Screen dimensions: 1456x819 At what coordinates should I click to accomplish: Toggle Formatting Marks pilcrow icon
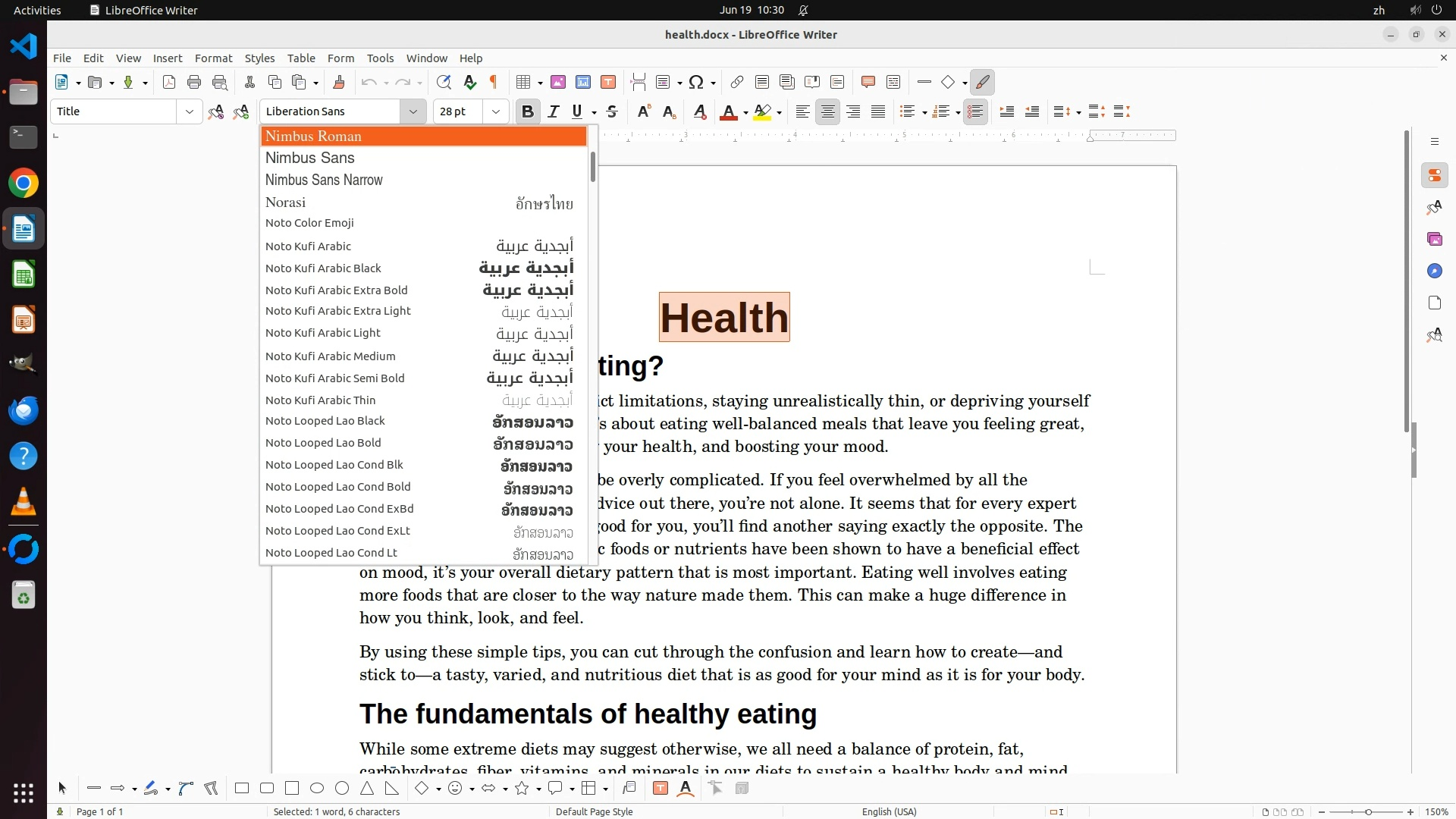[x=494, y=83]
